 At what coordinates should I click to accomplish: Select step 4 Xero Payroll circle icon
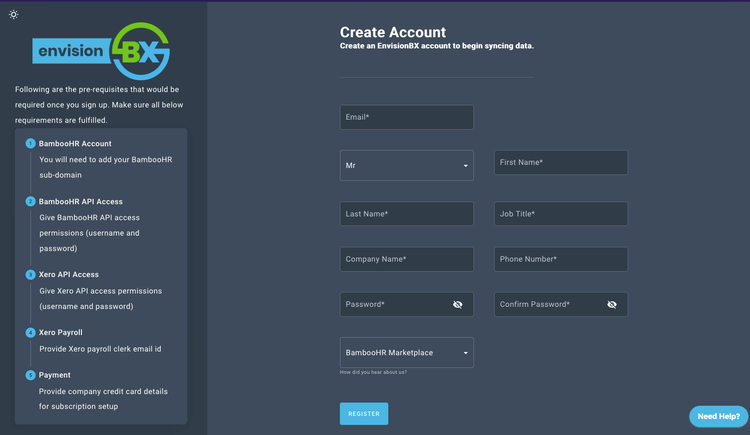30,333
